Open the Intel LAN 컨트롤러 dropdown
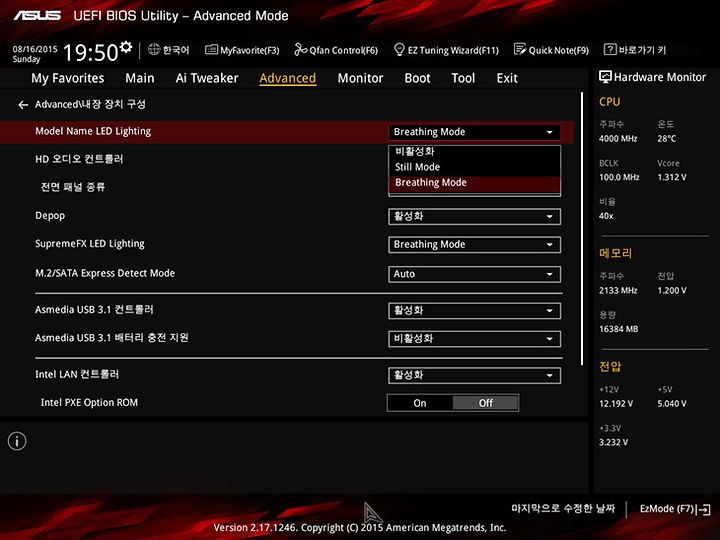The height and width of the screenshot is (540, 720). (474, 376)
